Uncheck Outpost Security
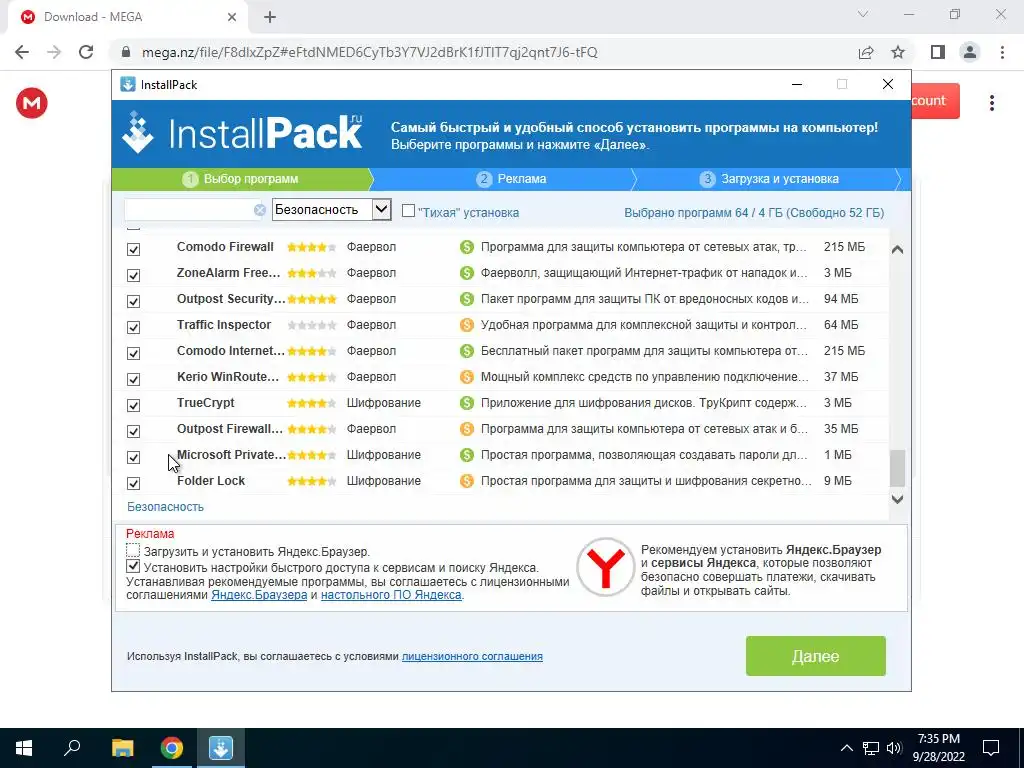The height and width of the screenshot is (768, 1024). pyautogui.click(x=133, y=302)
